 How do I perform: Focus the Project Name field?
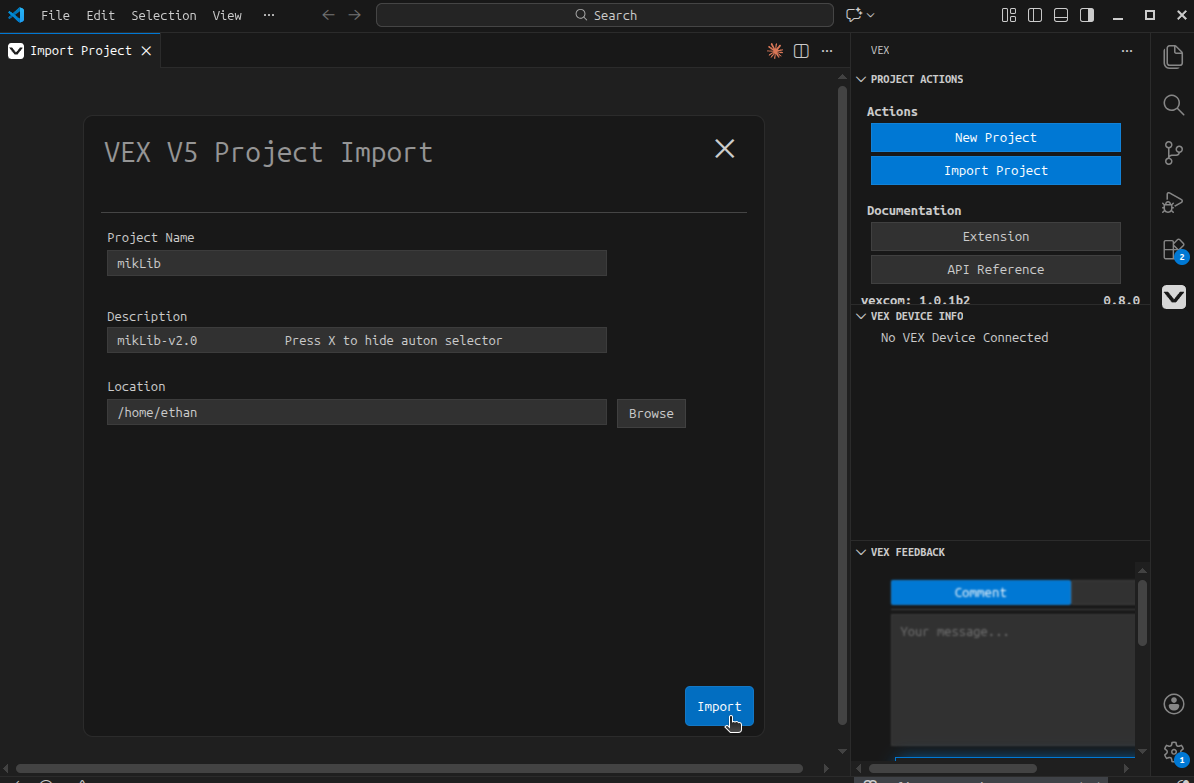pyautogui.click(x=356, y=263)
